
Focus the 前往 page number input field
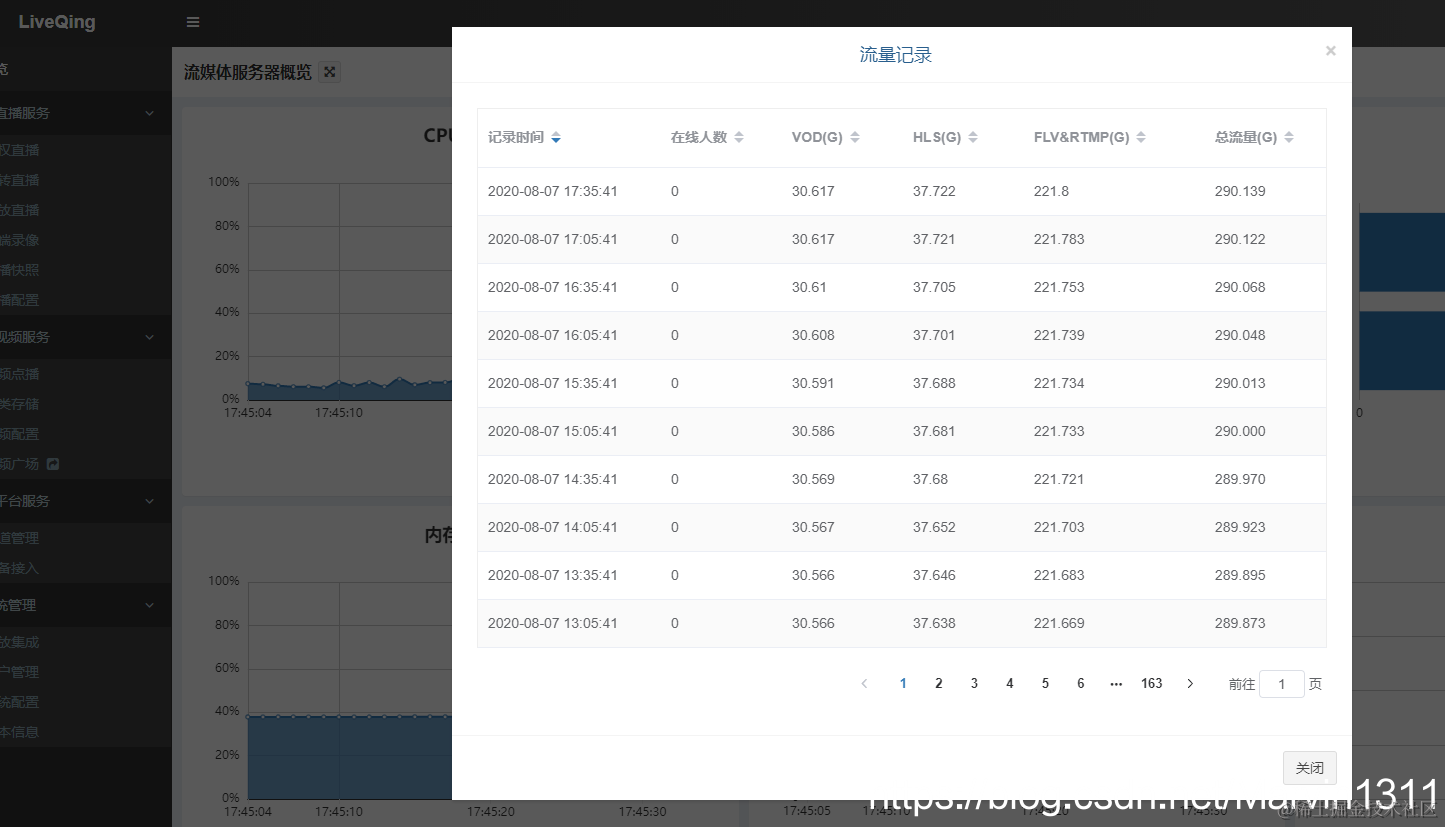coord(1282,684)
